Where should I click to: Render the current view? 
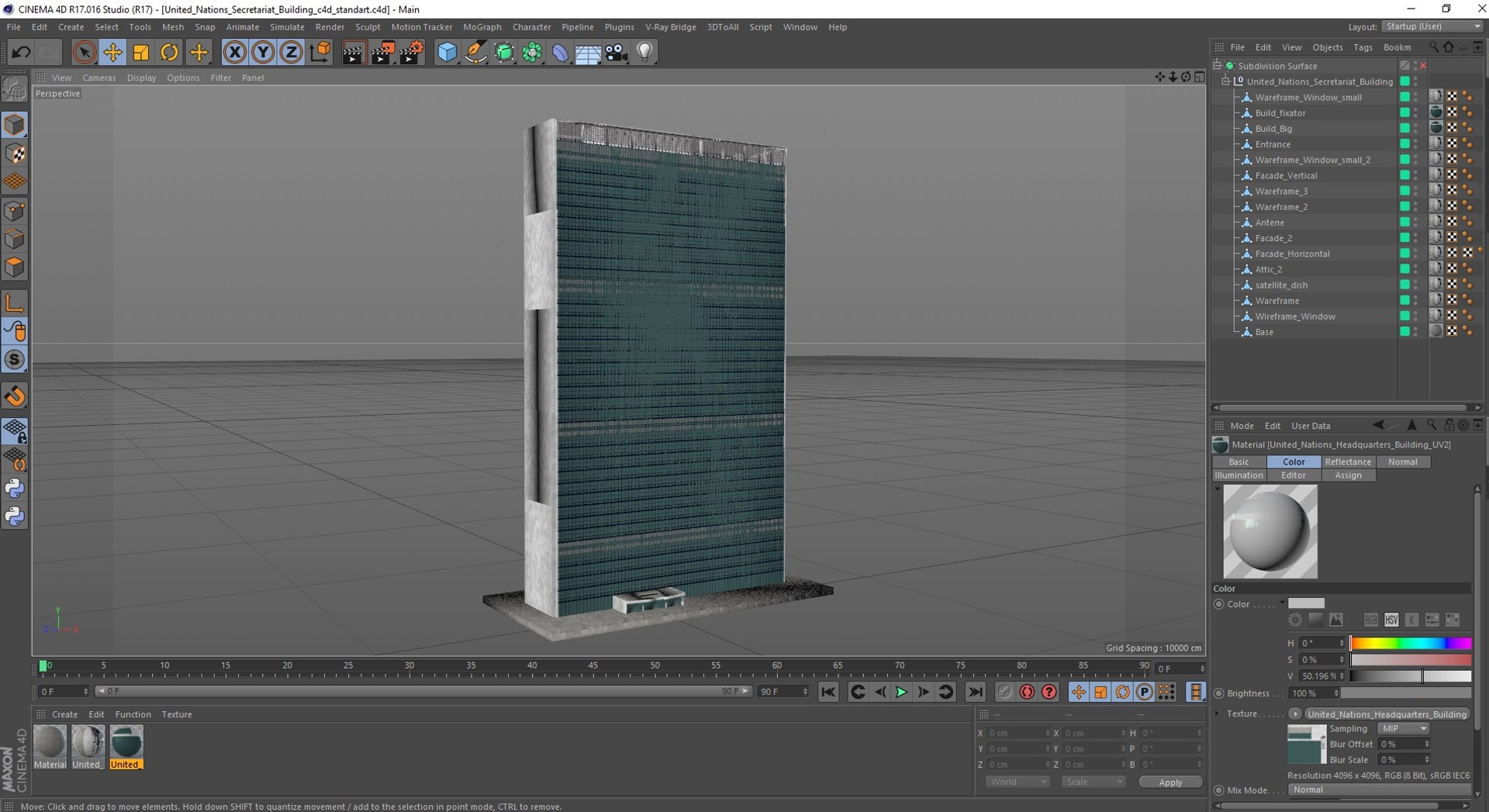click(x=354, y=52)
